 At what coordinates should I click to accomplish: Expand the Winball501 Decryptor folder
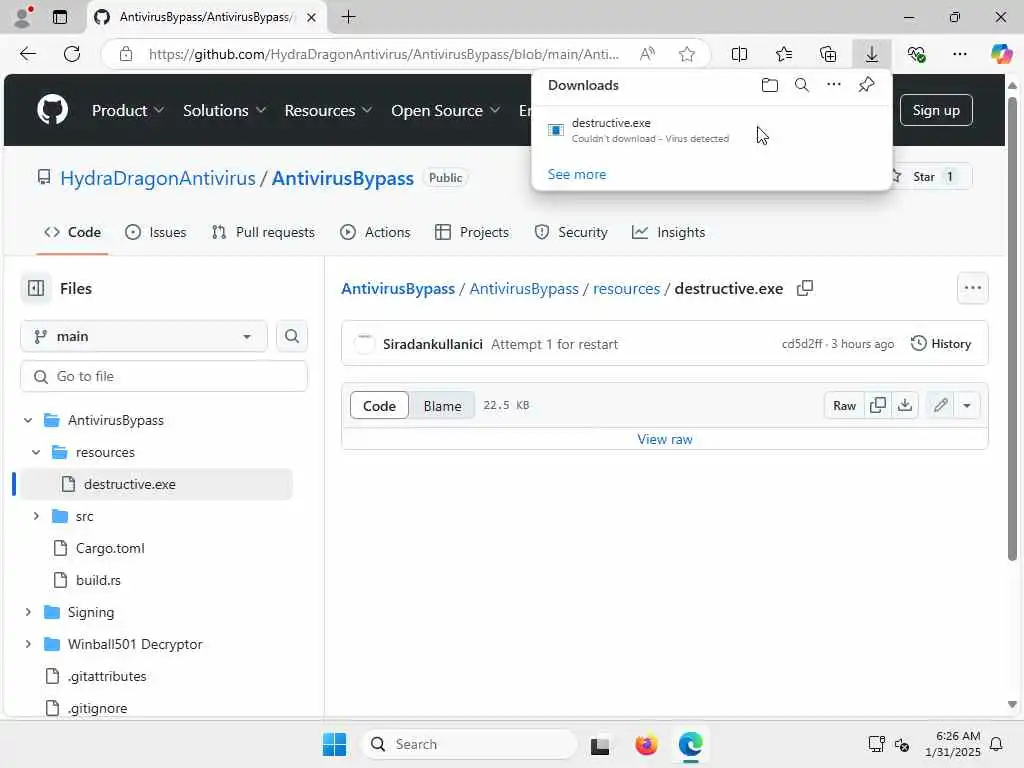click(x=28, y=644)
